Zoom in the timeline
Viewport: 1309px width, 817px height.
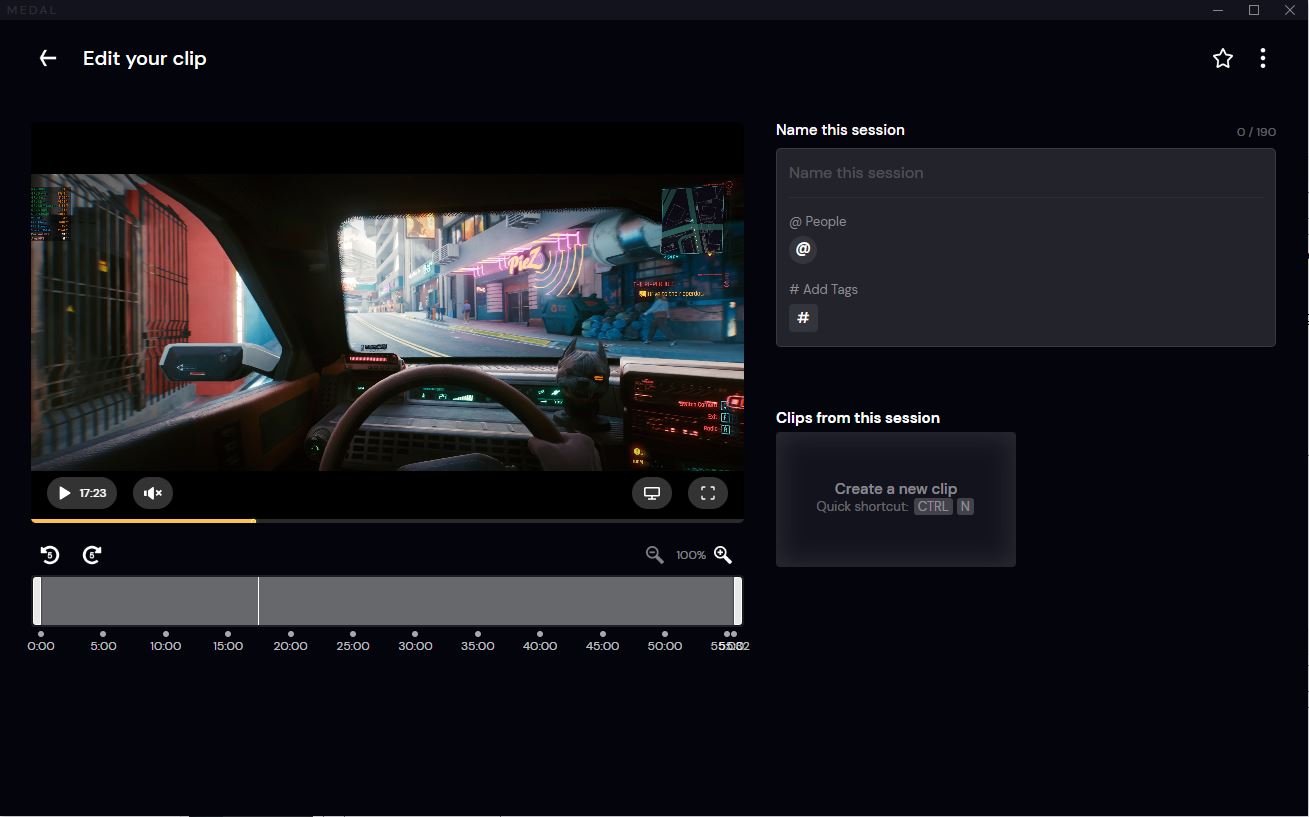(723, 555)
